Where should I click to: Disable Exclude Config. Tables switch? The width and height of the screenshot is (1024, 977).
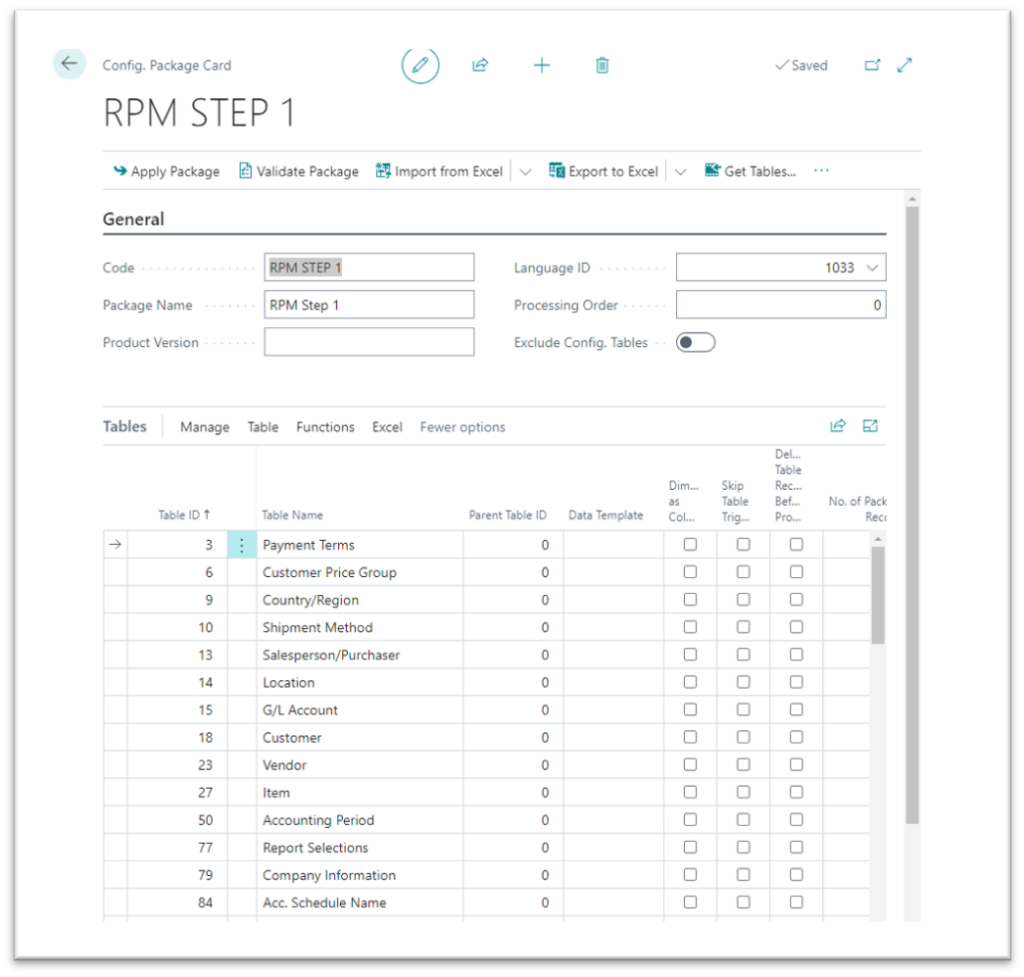(695, 342)
